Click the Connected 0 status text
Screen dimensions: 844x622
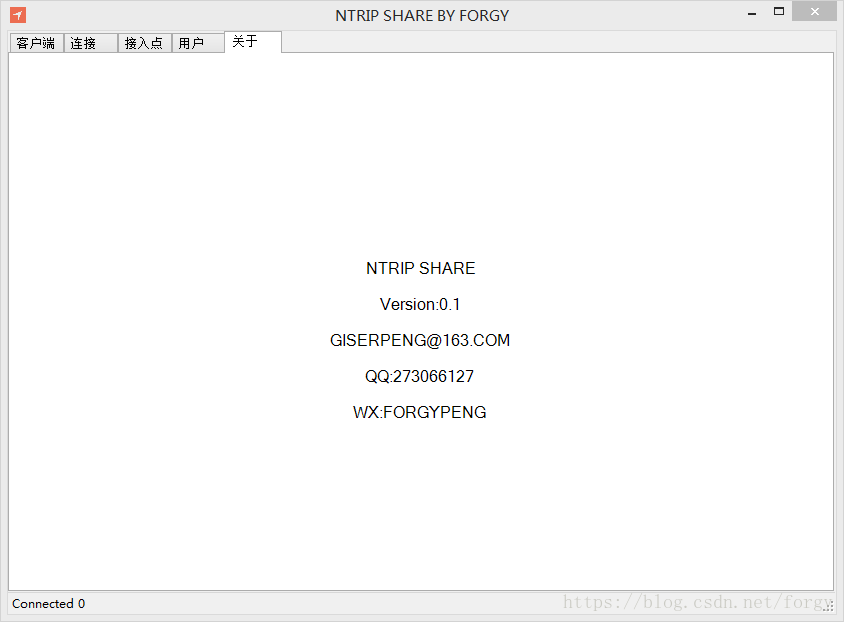click(x=48, y=604)
